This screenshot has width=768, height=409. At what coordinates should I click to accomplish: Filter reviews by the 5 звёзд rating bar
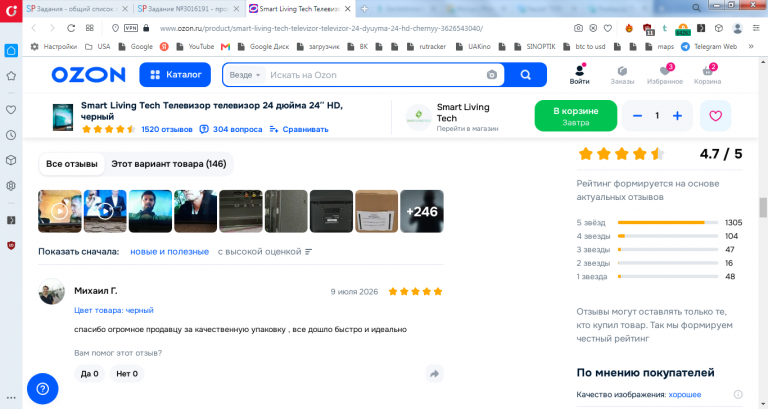(x=659, y=222)
